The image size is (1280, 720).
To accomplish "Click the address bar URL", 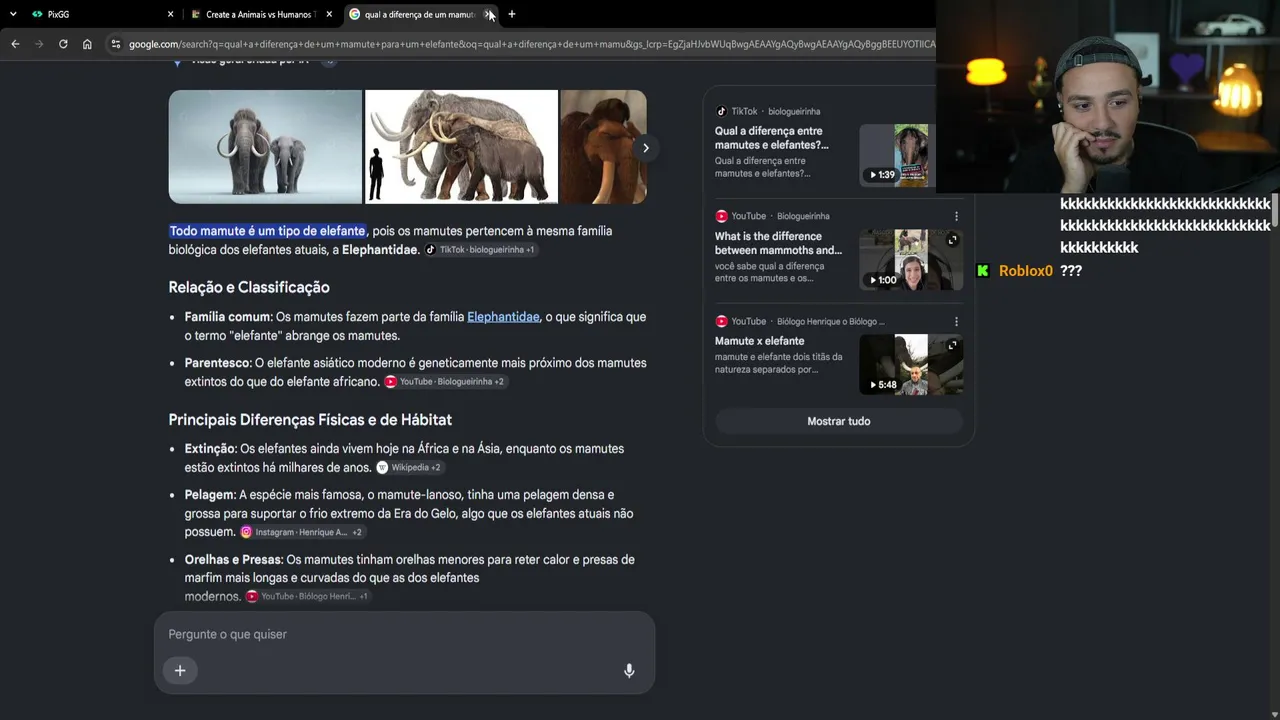I will pyautogui.click(x=531, y=44).
